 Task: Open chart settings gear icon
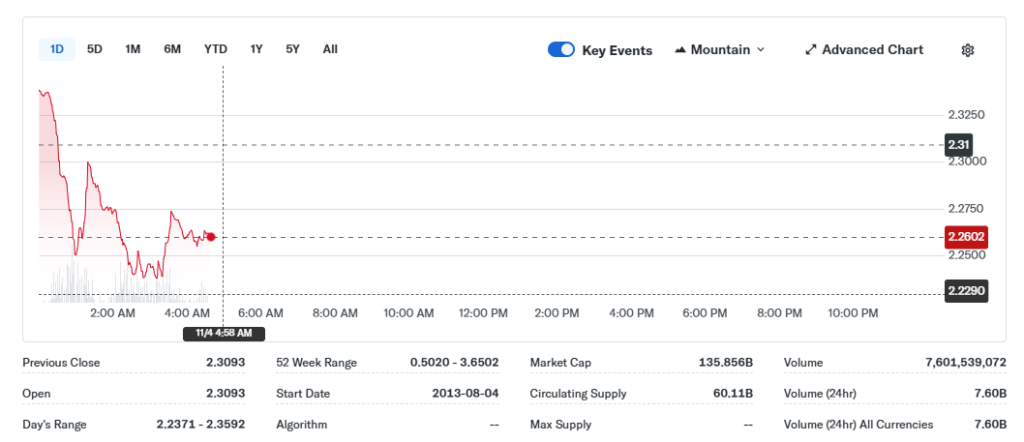[967, 50]
